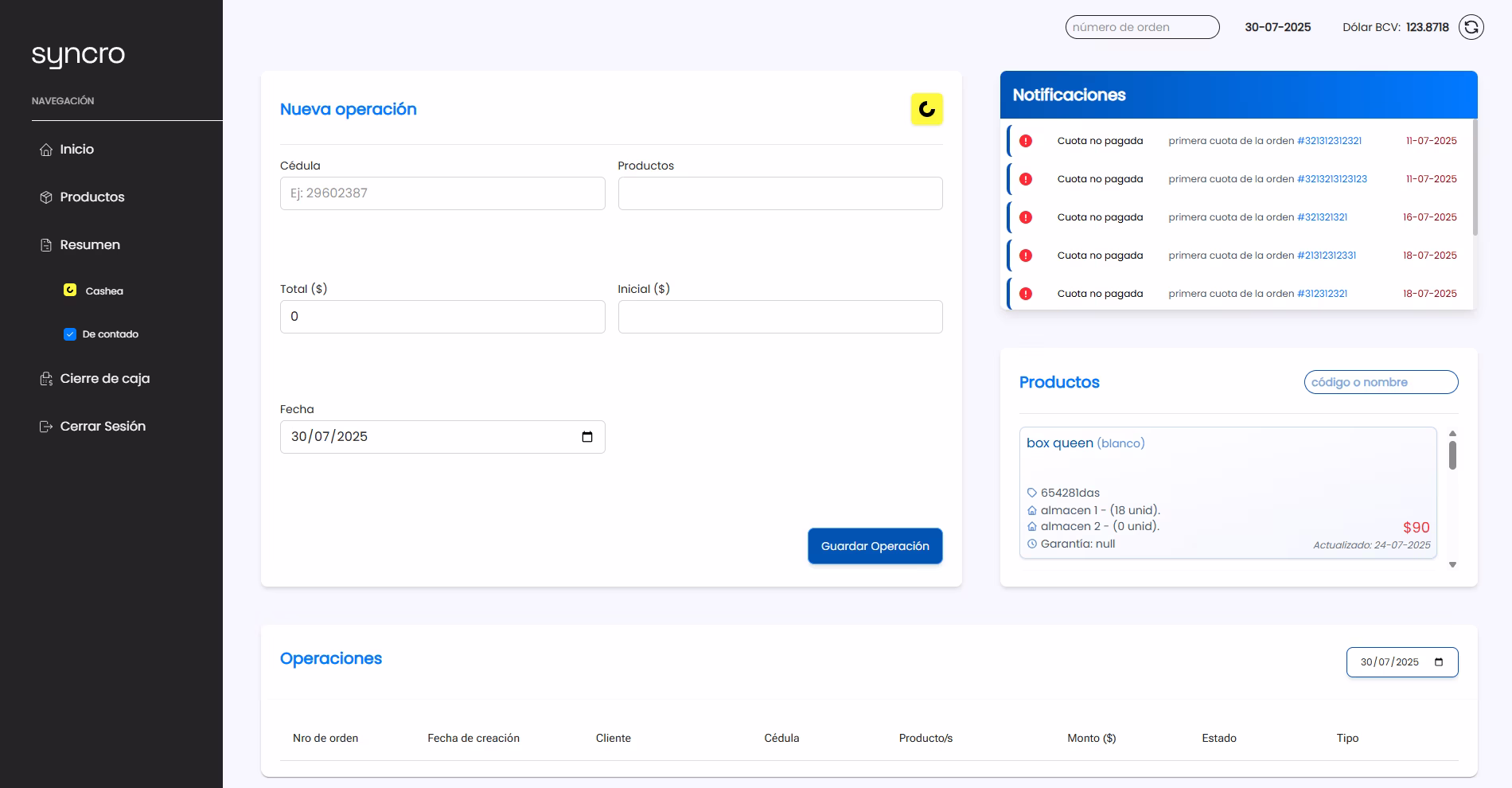Open order link #321321321
The width and height of the screenshot is (1512, 788).
tap(1322, 217)
